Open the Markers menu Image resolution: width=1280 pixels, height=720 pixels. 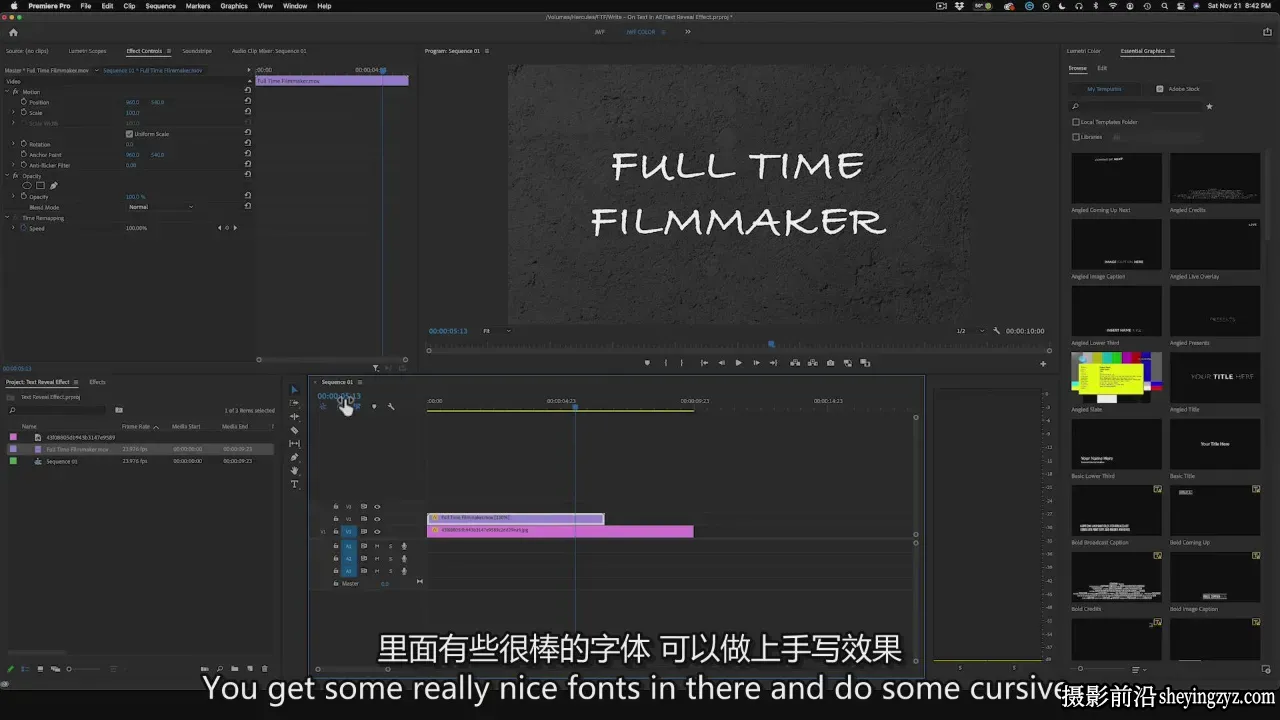(x=198, y=6)
